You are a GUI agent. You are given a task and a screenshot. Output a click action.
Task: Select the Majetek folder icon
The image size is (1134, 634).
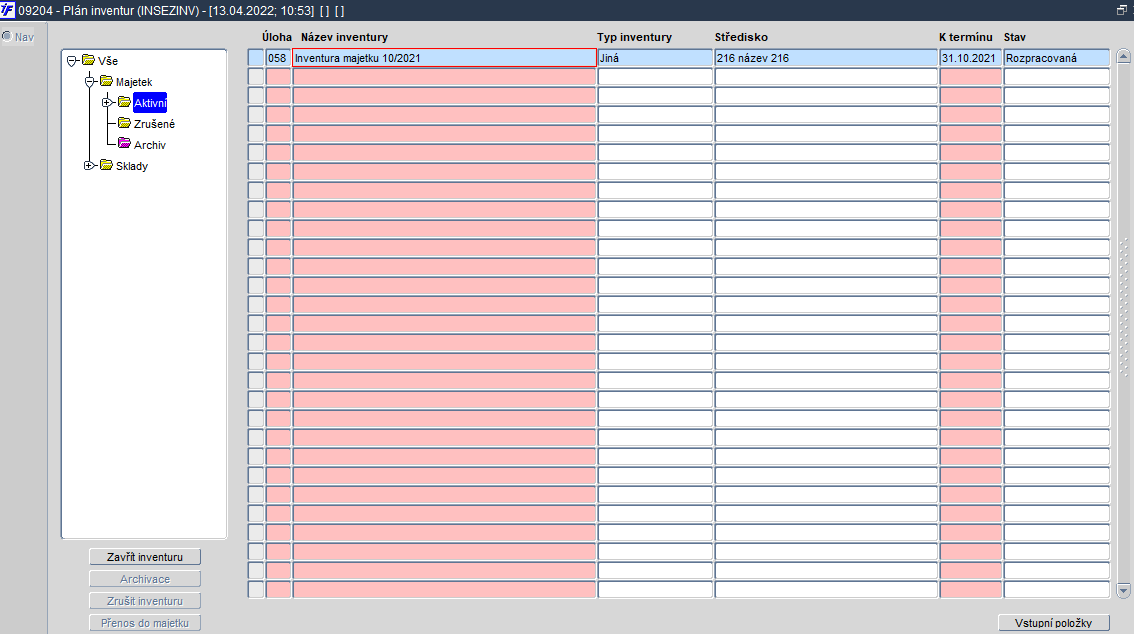click(x=106, y=81)
